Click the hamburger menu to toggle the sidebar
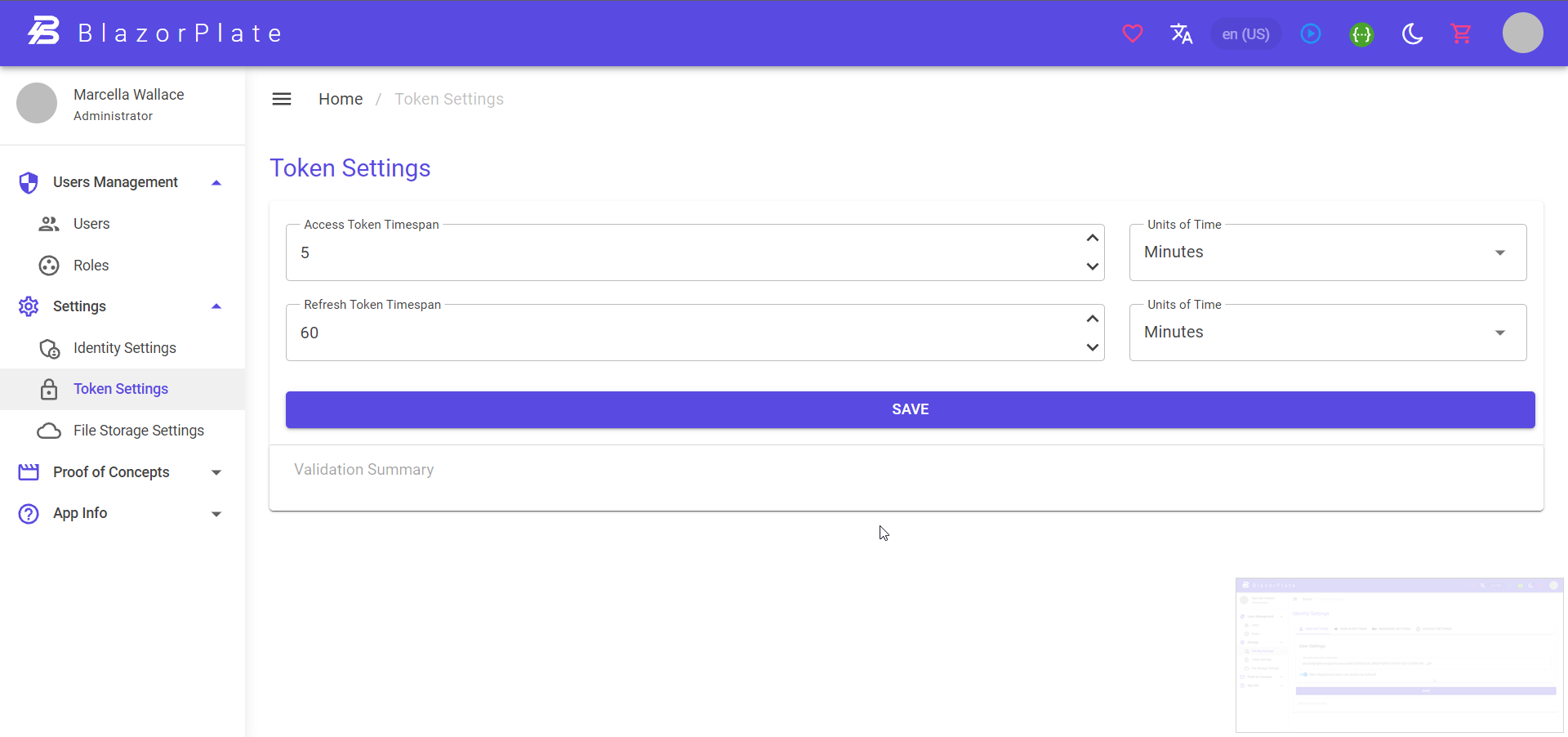1568x737 pixels. pos(281,98)
